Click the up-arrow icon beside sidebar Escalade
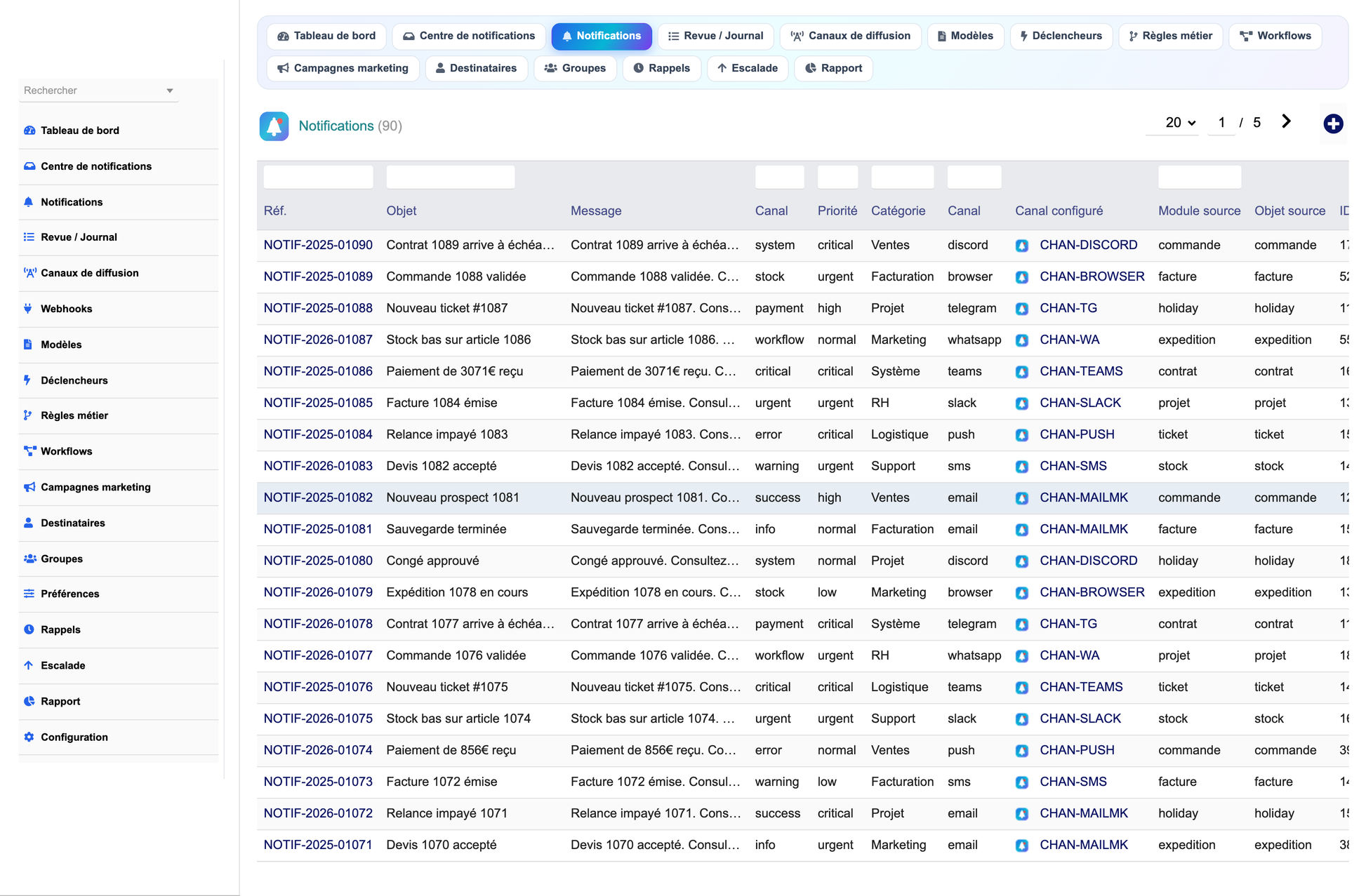Viewport: 1366px width, 896px height. coord(28,665)
